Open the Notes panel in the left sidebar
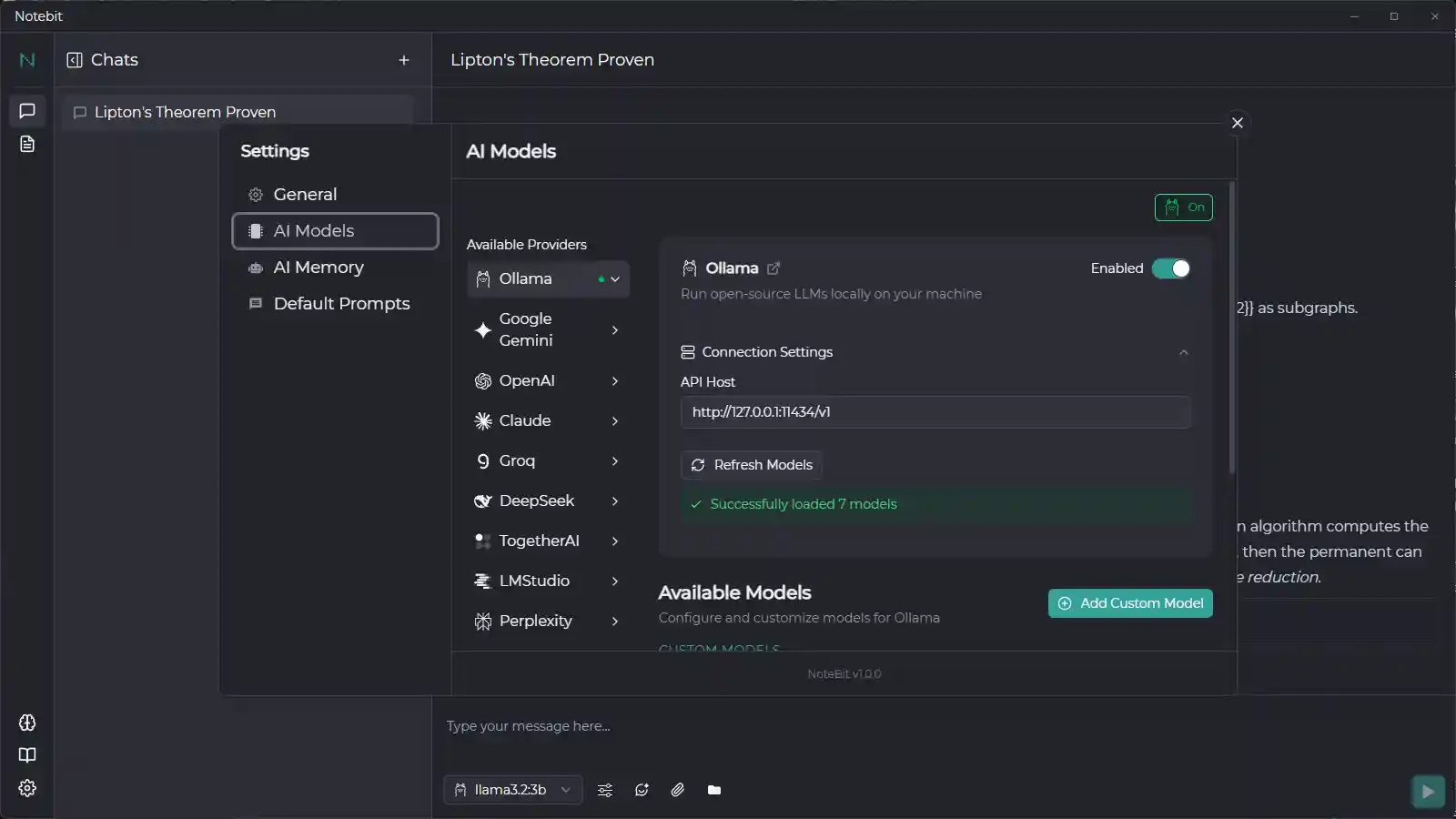1456x819 pixels. click(26, 144)
